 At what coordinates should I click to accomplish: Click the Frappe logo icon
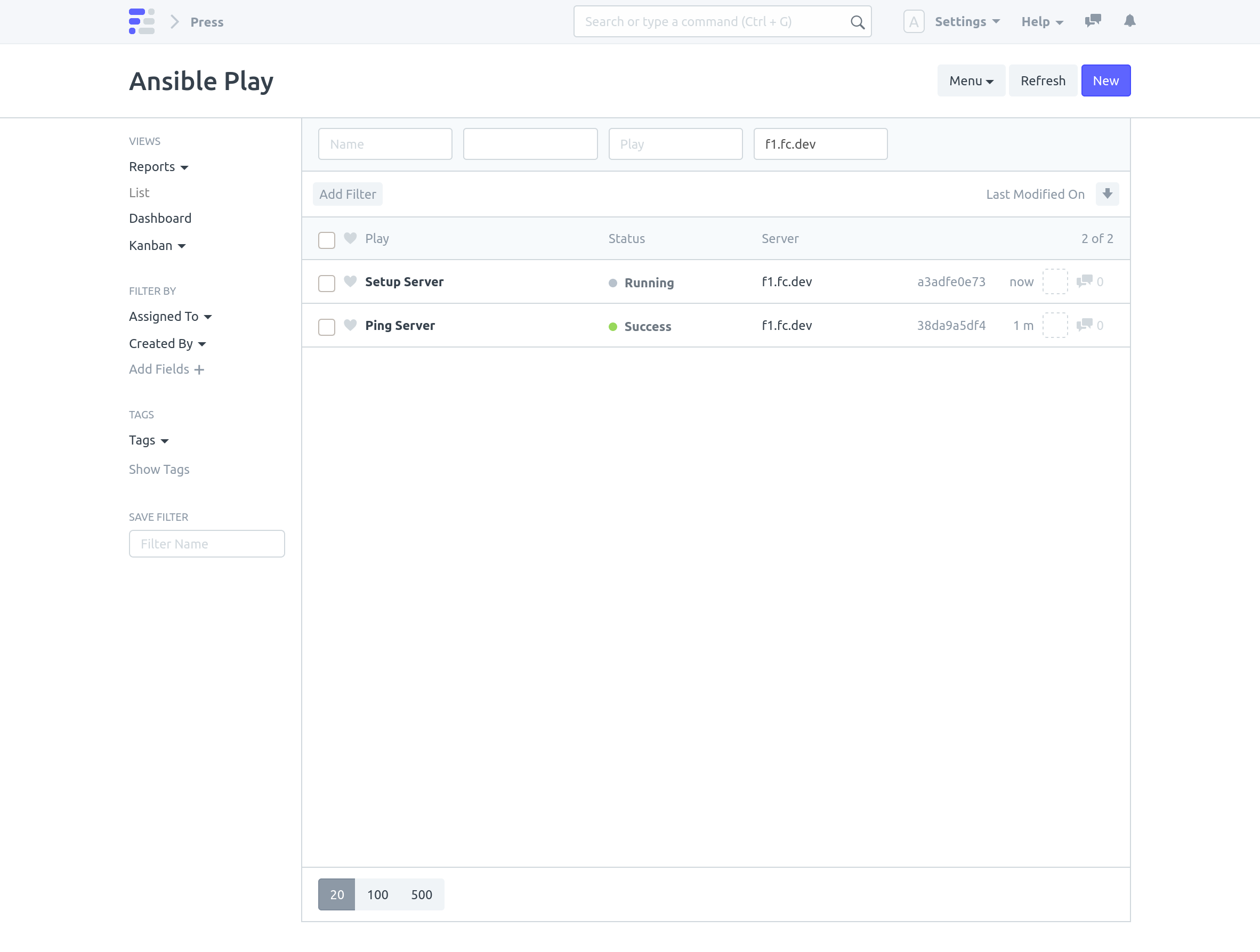pyautogui.click(x=142, y=22)
